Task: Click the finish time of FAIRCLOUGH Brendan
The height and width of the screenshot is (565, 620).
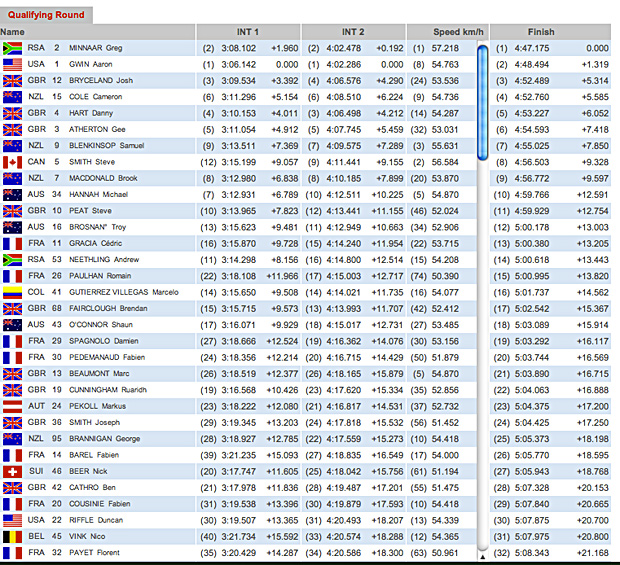Action: pyautogui.click(x=531, y=309)
